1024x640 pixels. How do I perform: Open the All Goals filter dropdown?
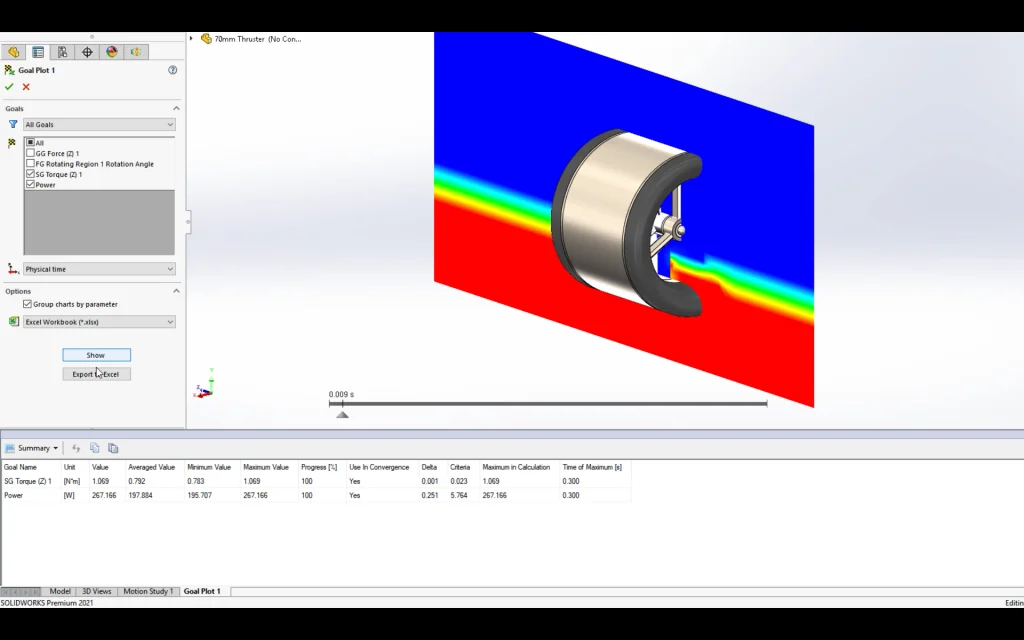pos(98,125)
